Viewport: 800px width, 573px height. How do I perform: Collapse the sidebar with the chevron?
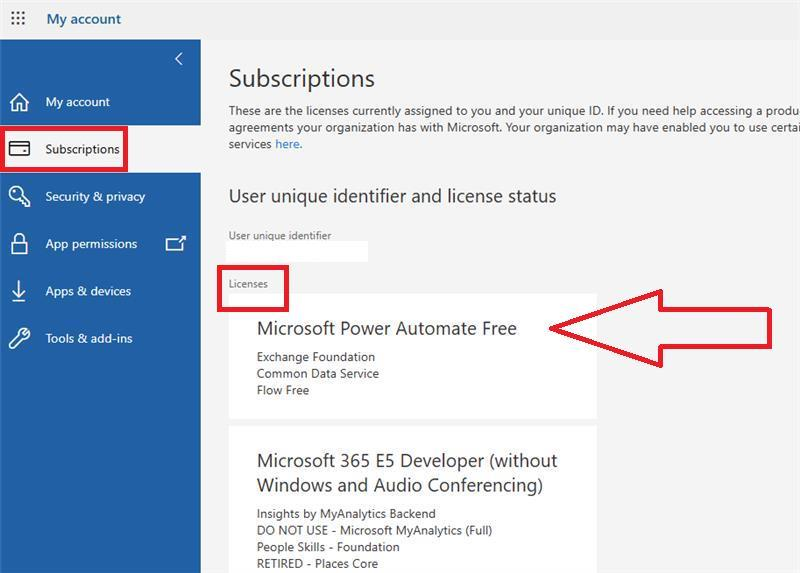(x=179, y=59)
